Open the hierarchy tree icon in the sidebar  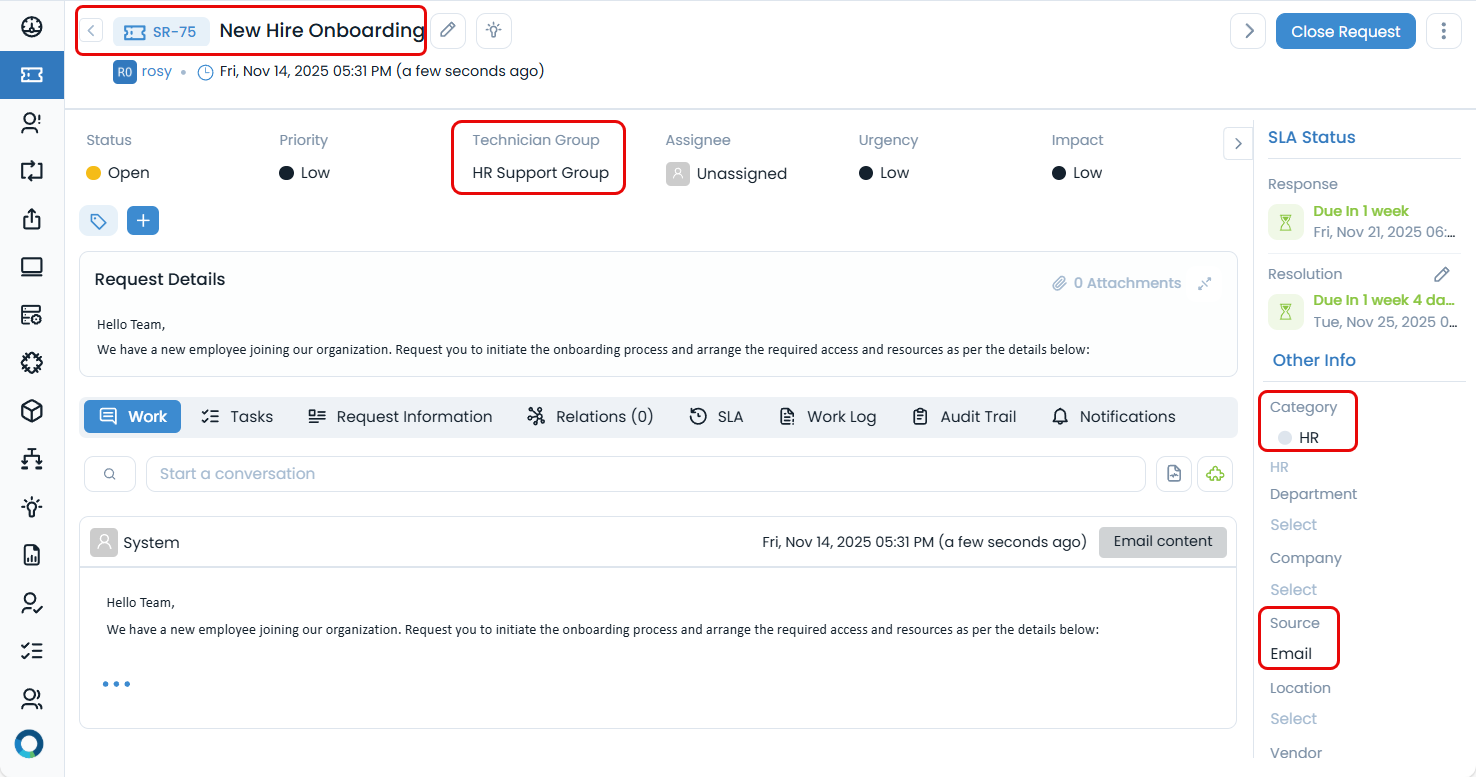coord(32,459)
